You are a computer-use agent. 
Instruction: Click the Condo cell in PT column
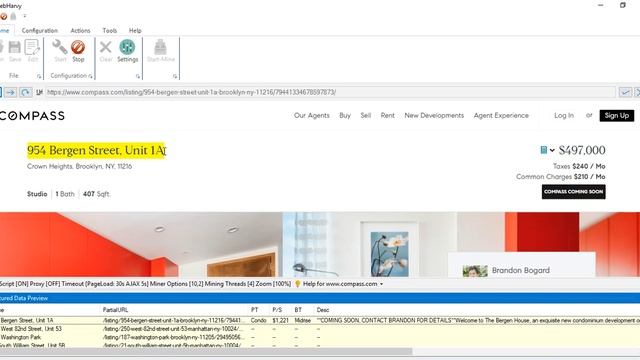coord(258,320)
